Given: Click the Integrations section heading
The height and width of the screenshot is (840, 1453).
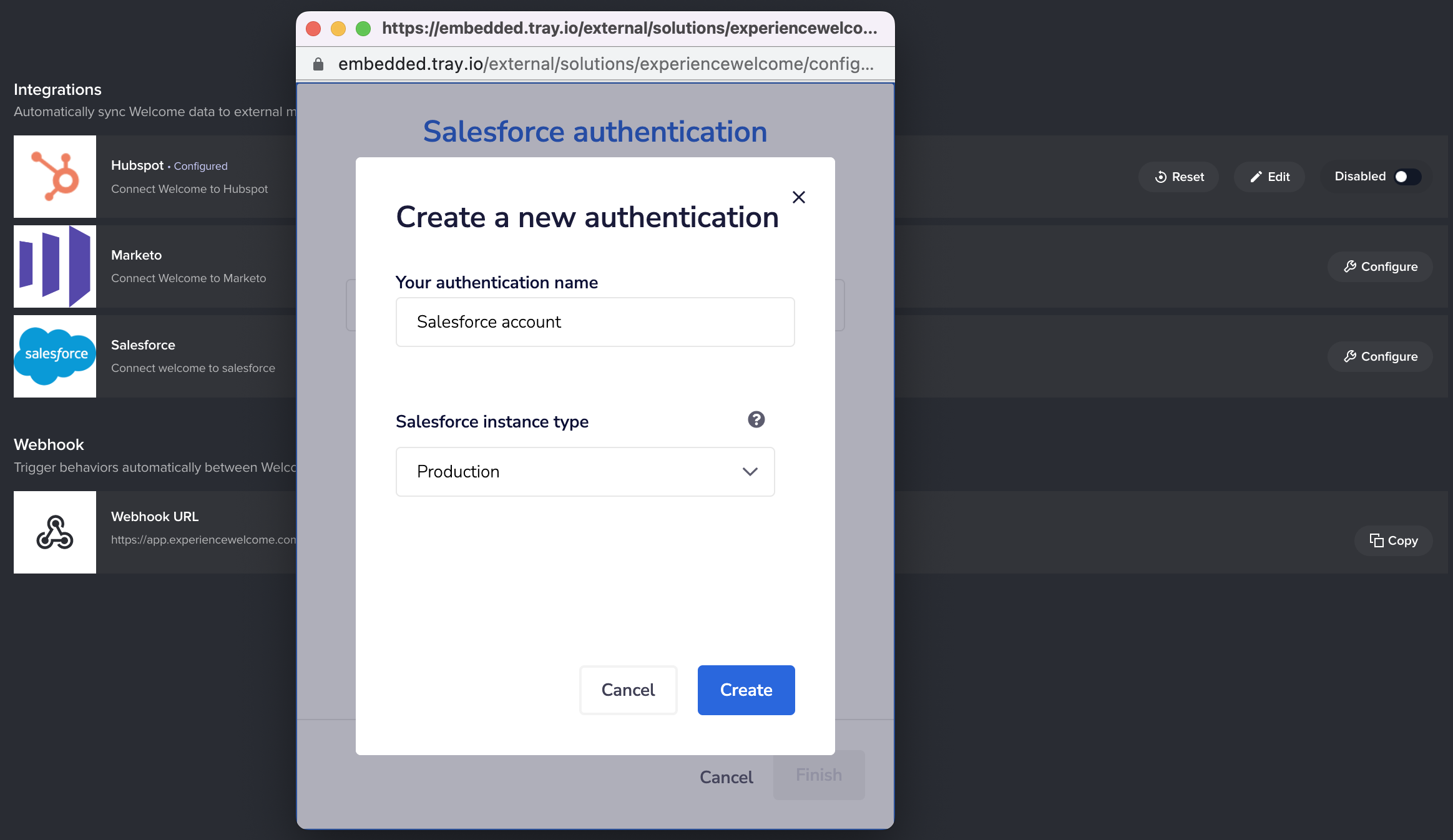Looking at the screenshot, I should pyautogui.click(x=57, y=89).
